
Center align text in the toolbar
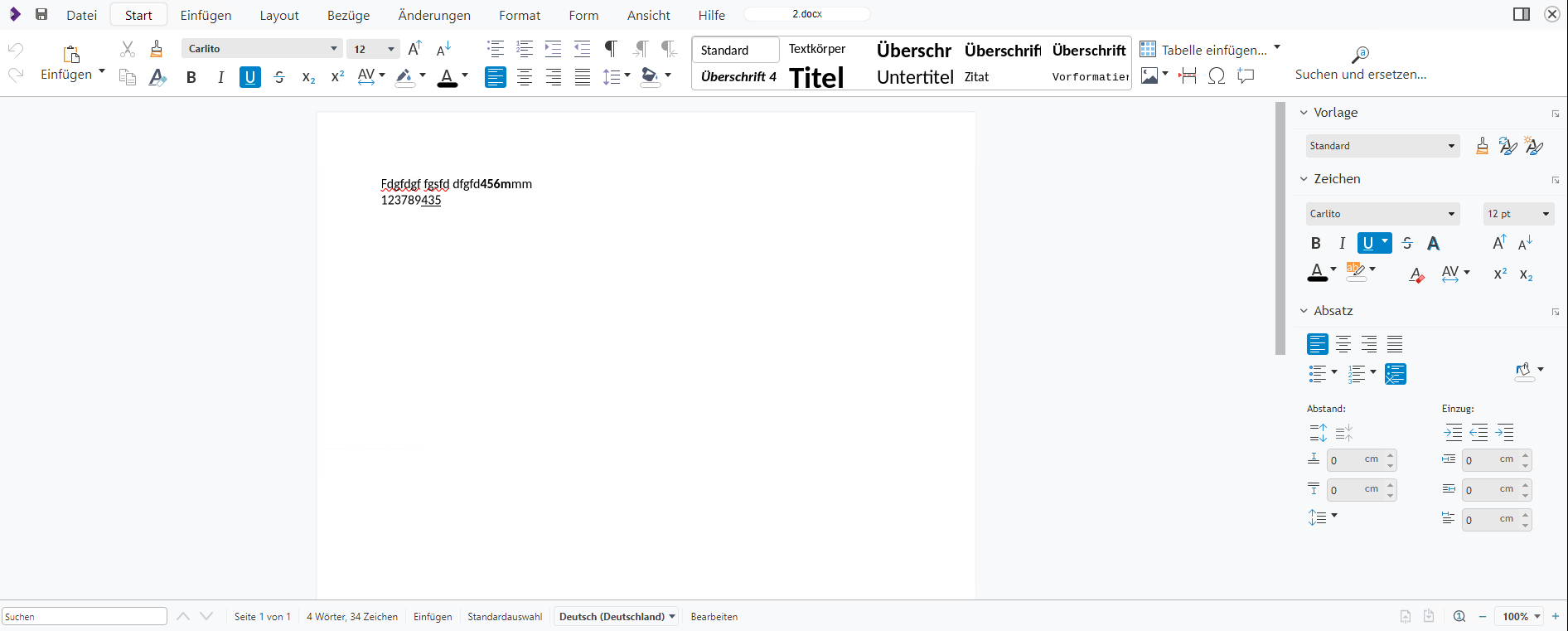tap(525, 77)
